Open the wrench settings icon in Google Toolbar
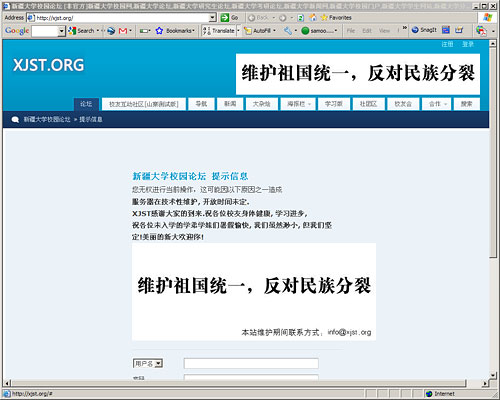The height and width of the screenshot is (400, 500). click(288, 31)
